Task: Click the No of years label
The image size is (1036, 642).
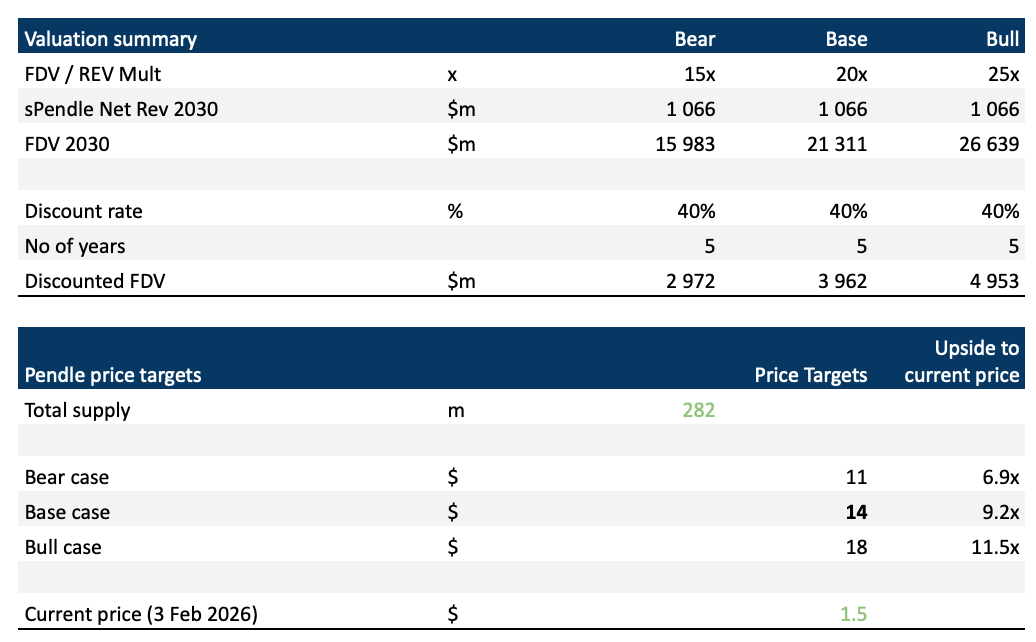Action: (x=75, y=245)
